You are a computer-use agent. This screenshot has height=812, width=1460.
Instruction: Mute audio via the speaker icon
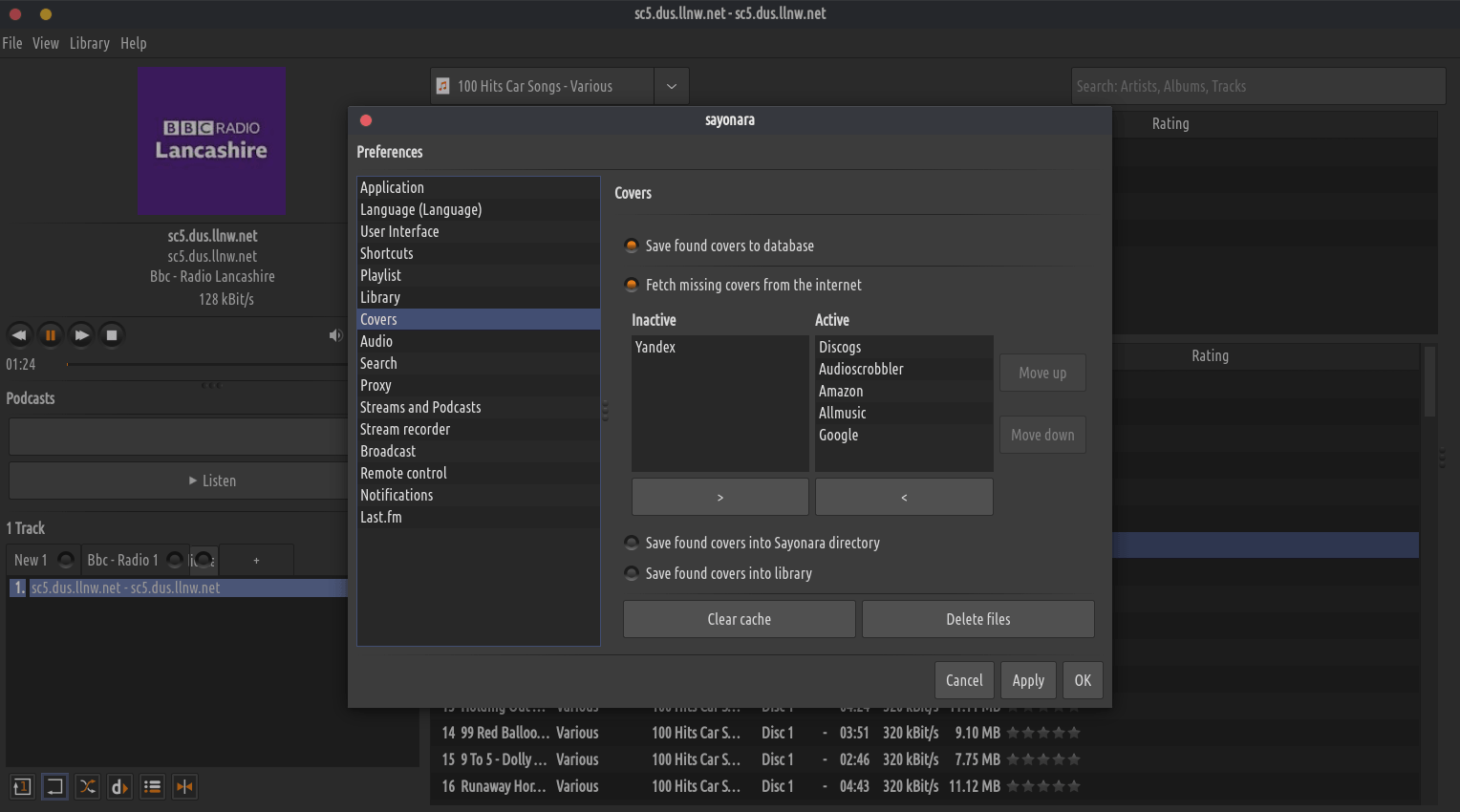[334, 335]
